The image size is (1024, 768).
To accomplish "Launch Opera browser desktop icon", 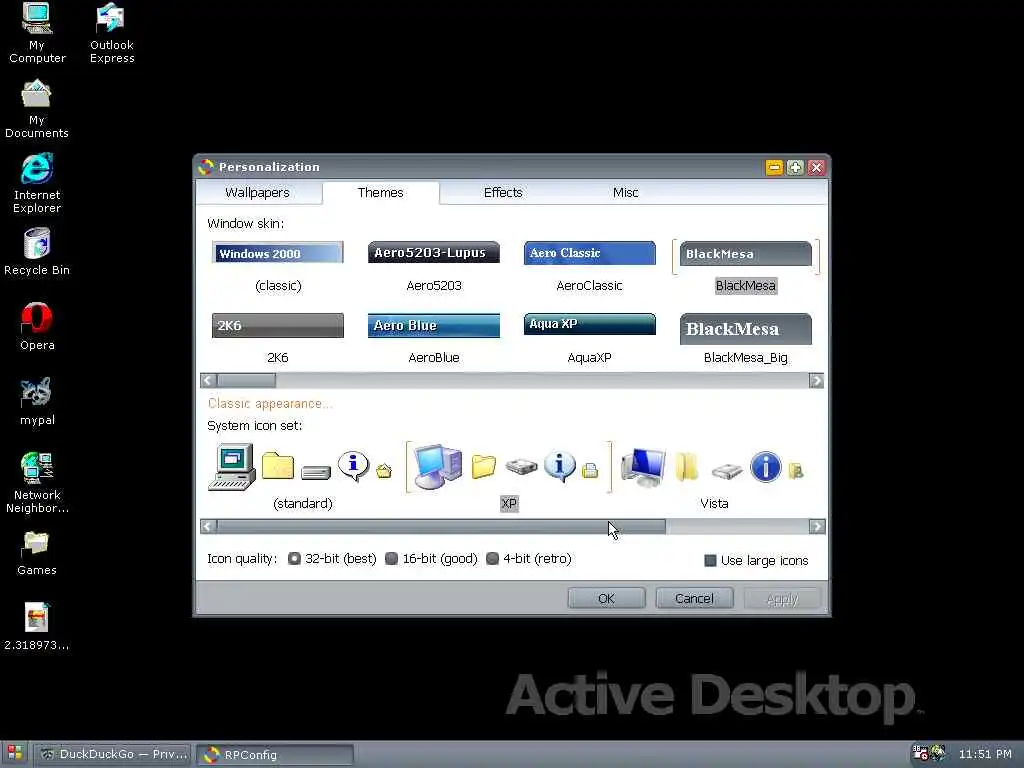I will pos(37,327).
